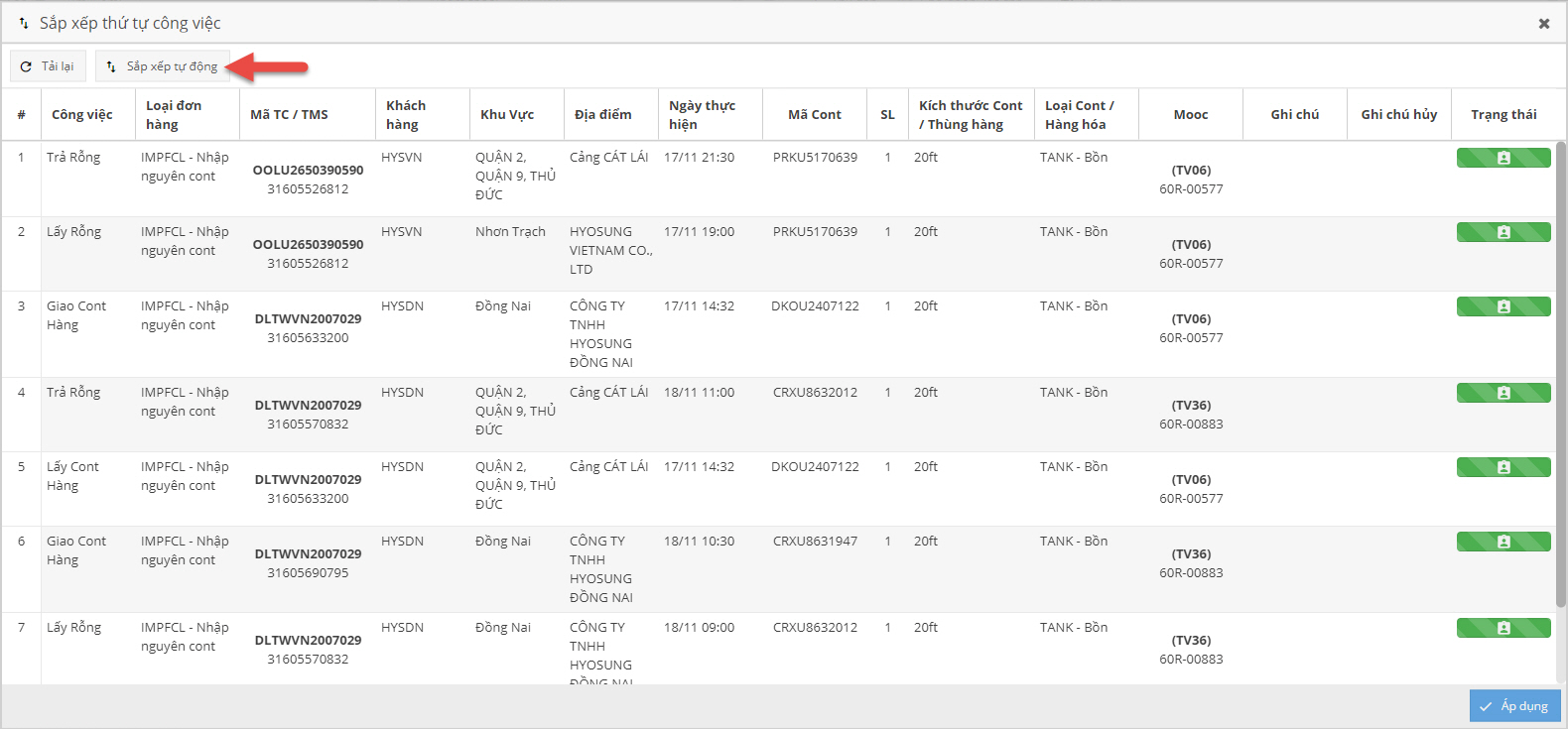
Task: Select container code PRKU5170639 in row 1
Action: point(815,158)
